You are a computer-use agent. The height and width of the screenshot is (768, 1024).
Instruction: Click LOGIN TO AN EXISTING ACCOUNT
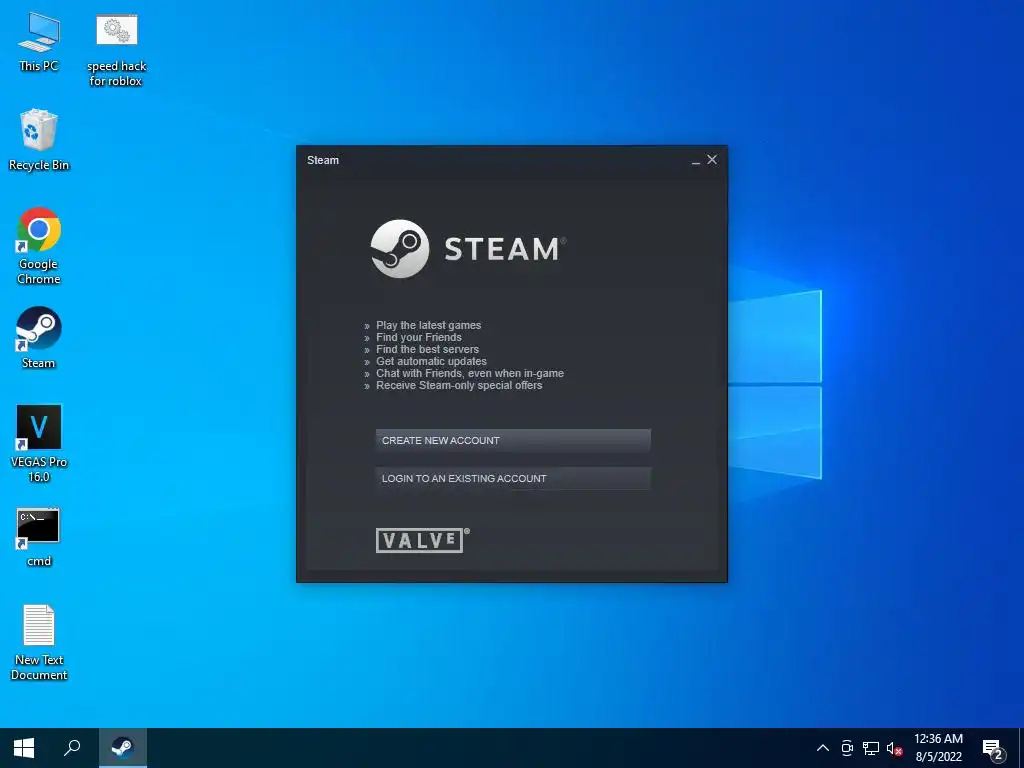pyautogui.click(x=513, y=478)
